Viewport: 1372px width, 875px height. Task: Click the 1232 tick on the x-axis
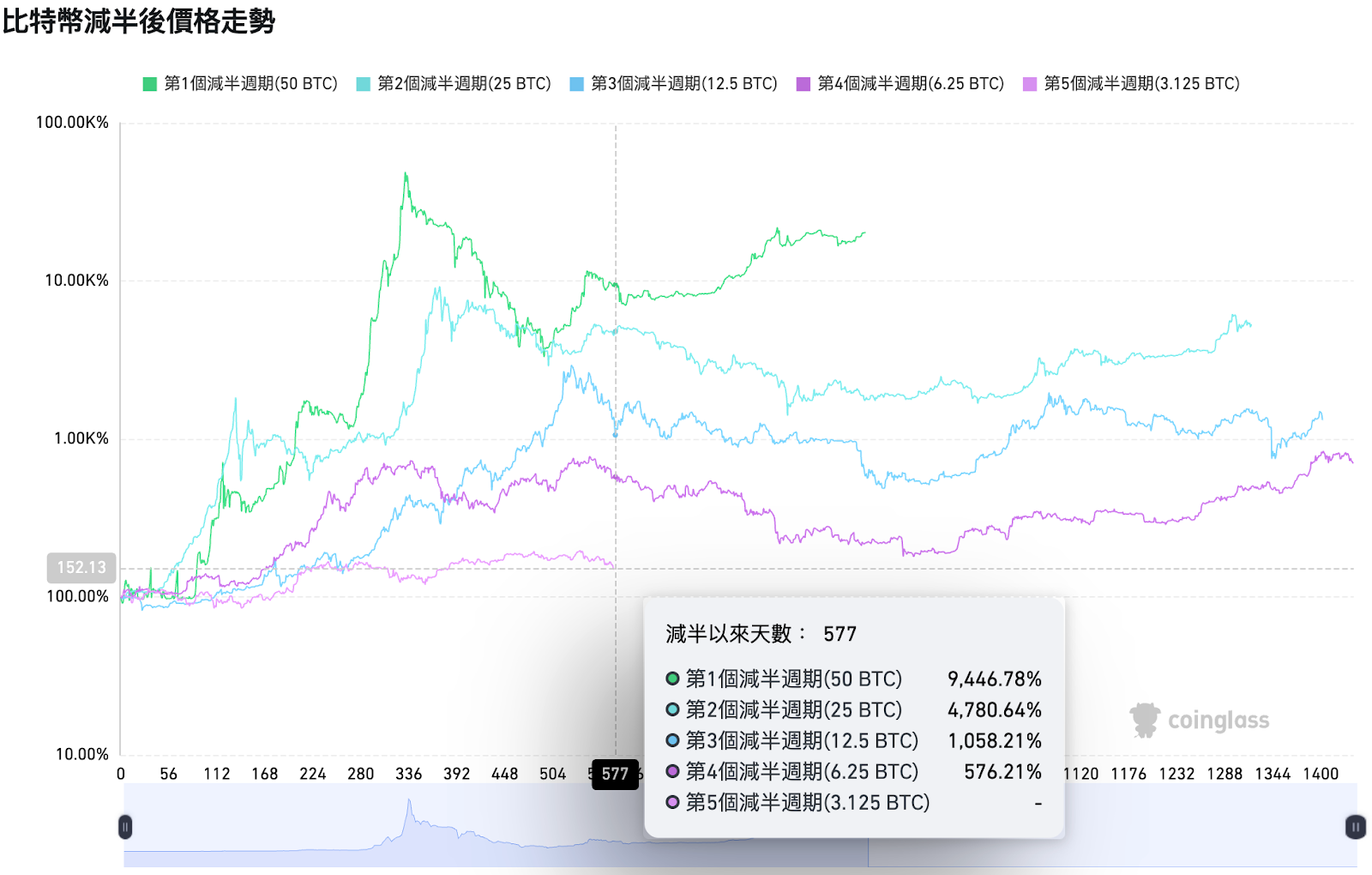pyautogui.click(x=1176, y=774)
